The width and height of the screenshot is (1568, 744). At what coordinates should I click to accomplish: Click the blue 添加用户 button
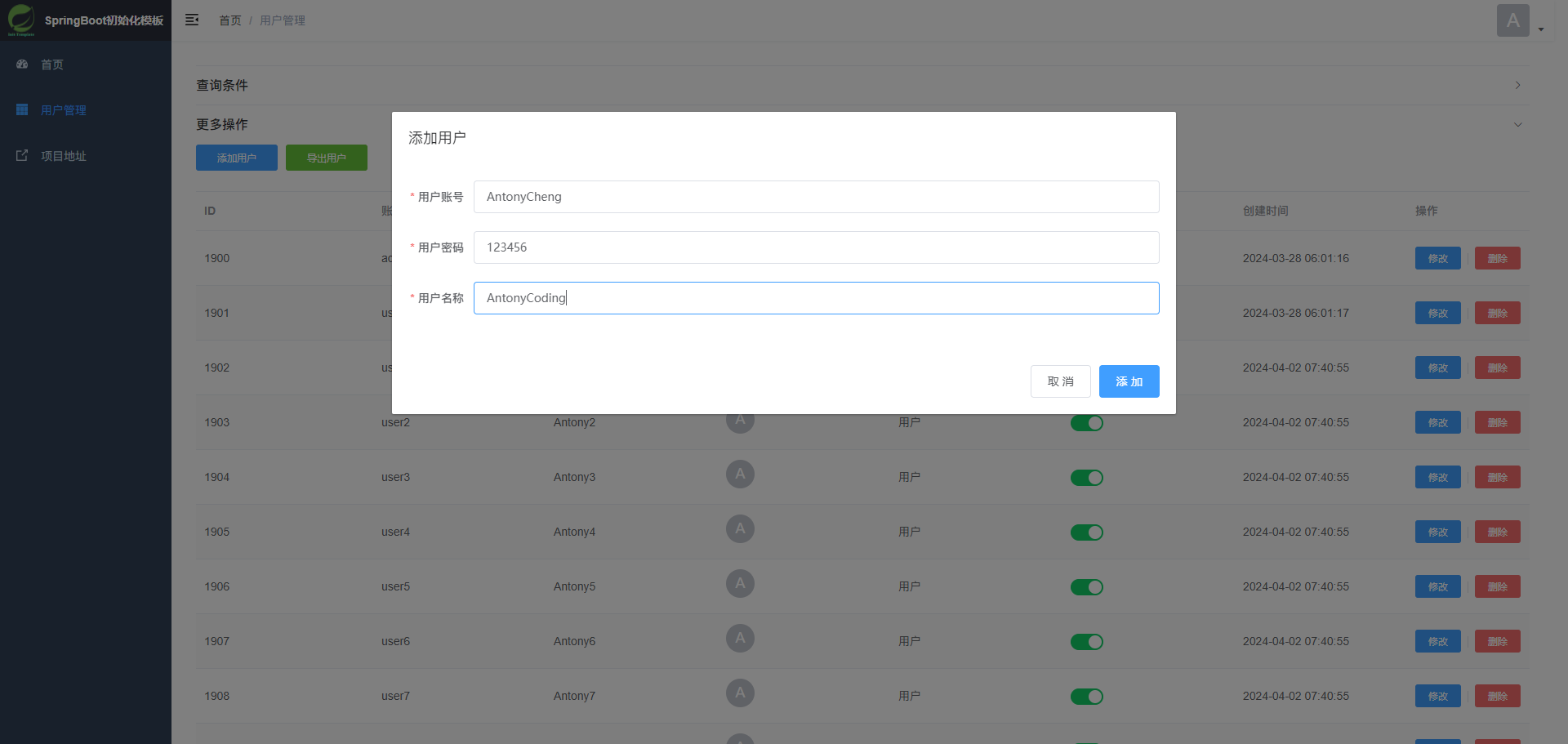click(x=237, y=158)
